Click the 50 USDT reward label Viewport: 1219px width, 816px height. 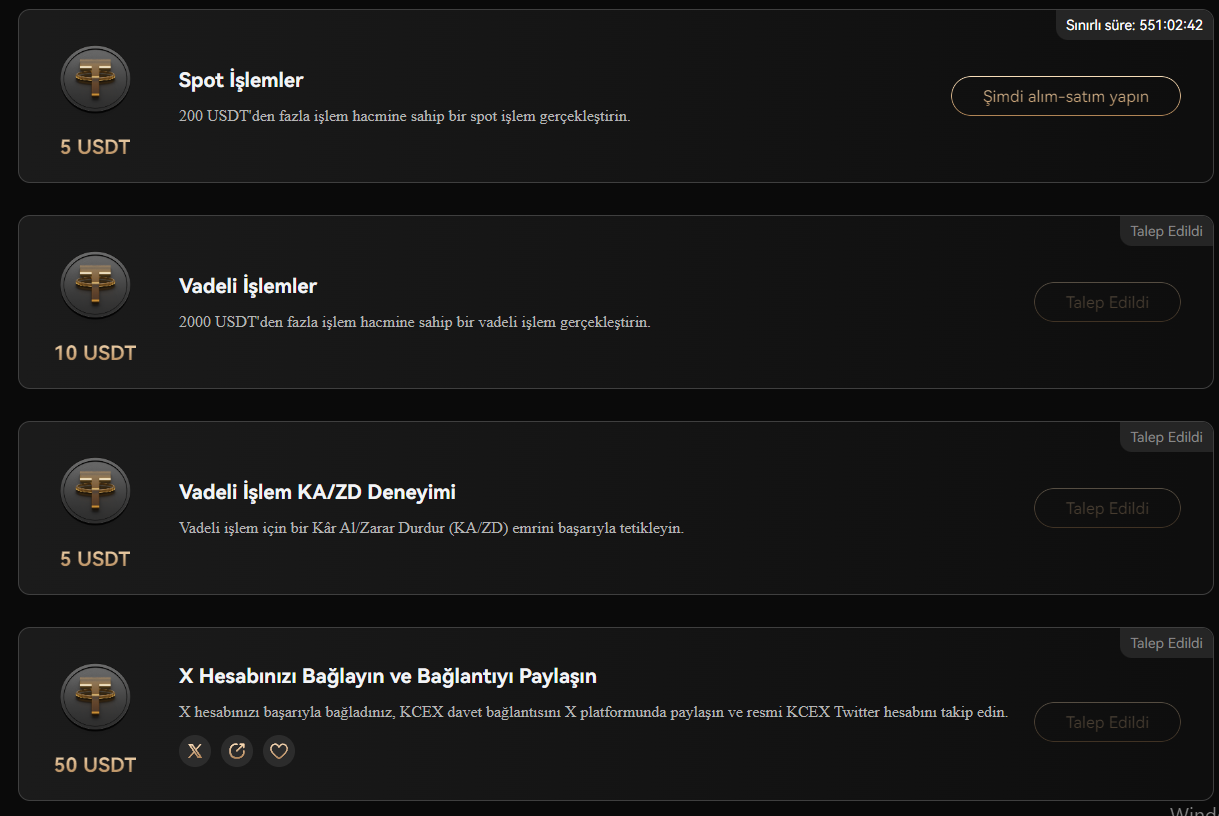95,765
